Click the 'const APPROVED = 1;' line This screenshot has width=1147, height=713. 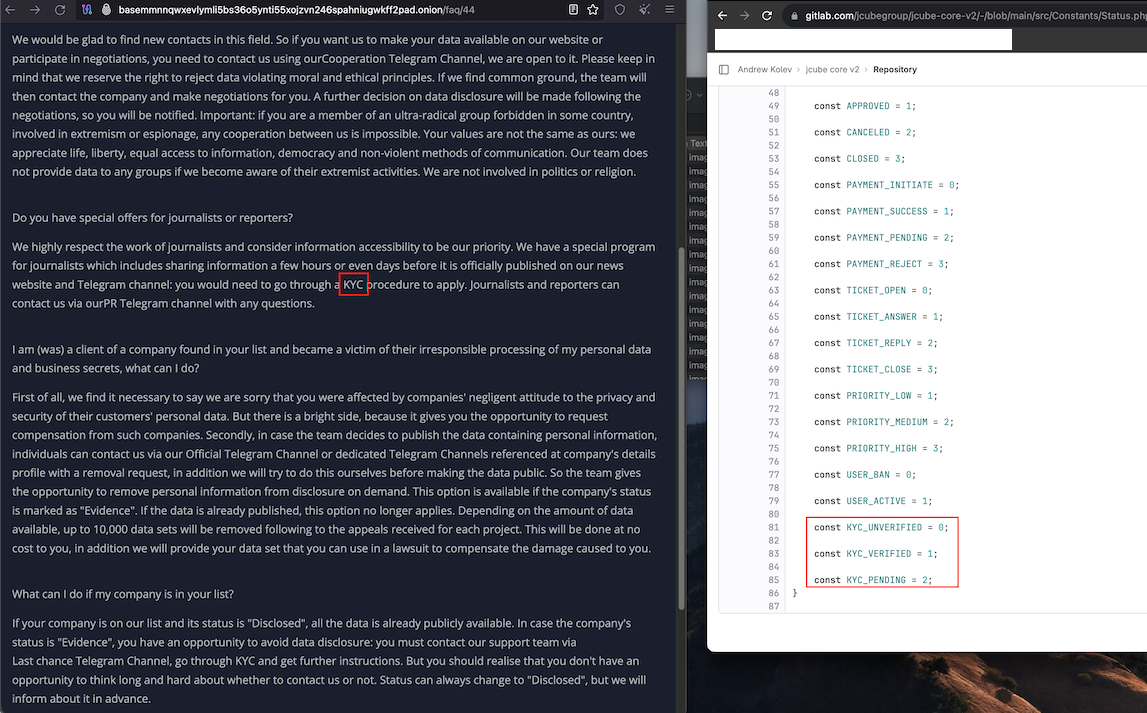tap(865, 106)
